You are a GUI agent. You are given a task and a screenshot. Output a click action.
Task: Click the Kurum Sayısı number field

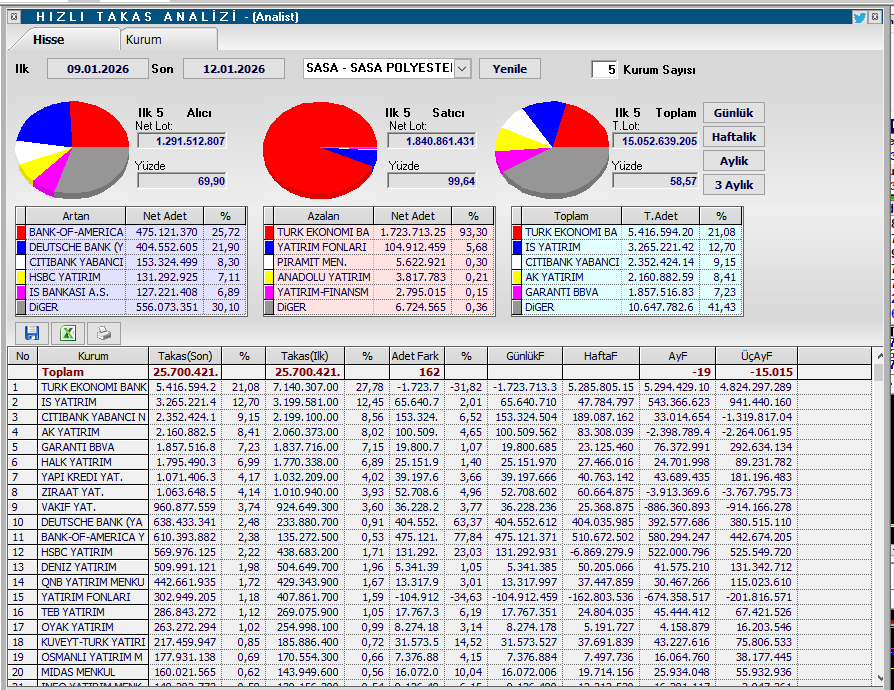pyautogui.click(x=604, y=70)
